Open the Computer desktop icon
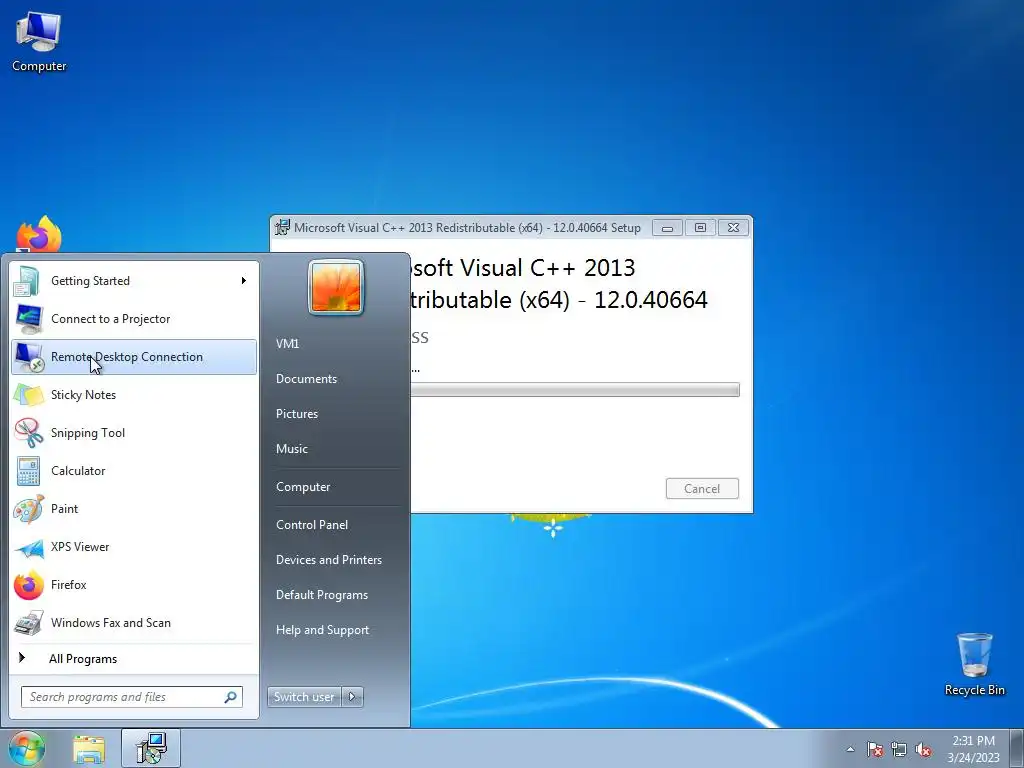Viewport: 1024px width, 768px height. pos(39,31)
